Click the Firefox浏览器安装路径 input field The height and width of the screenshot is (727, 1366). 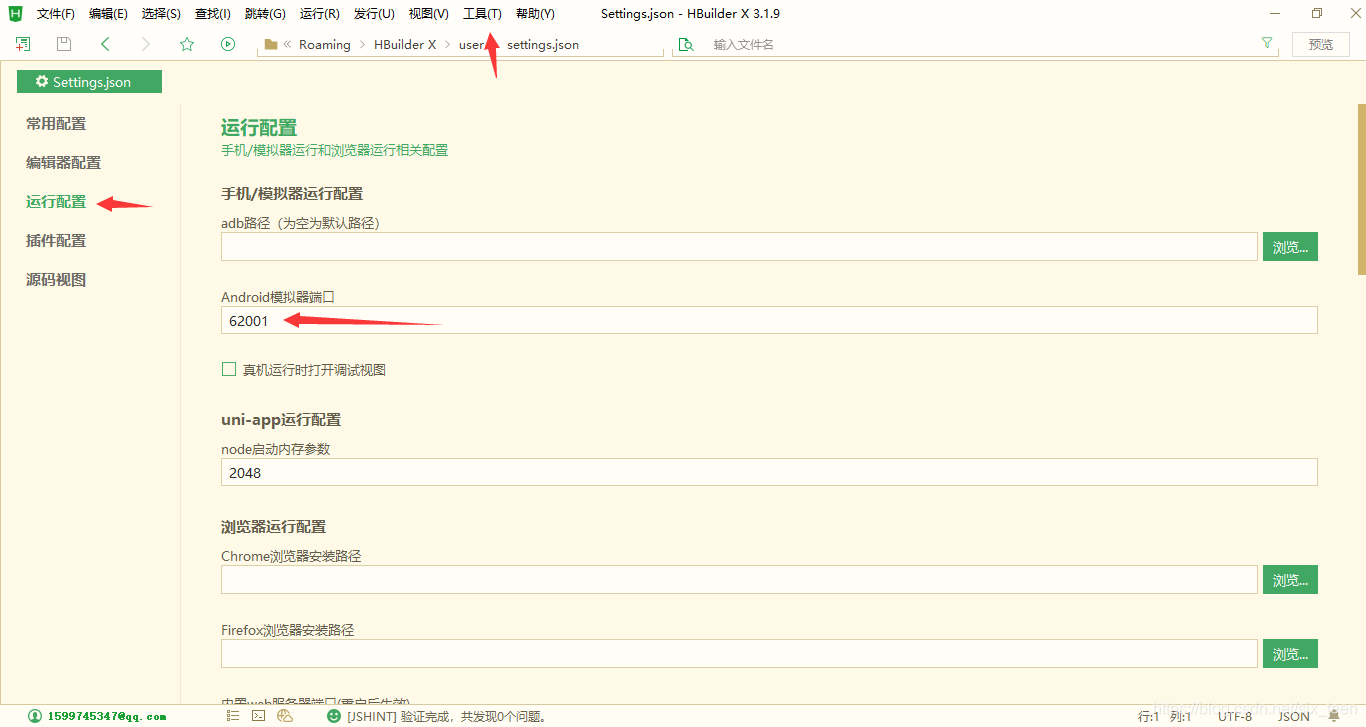739,654
